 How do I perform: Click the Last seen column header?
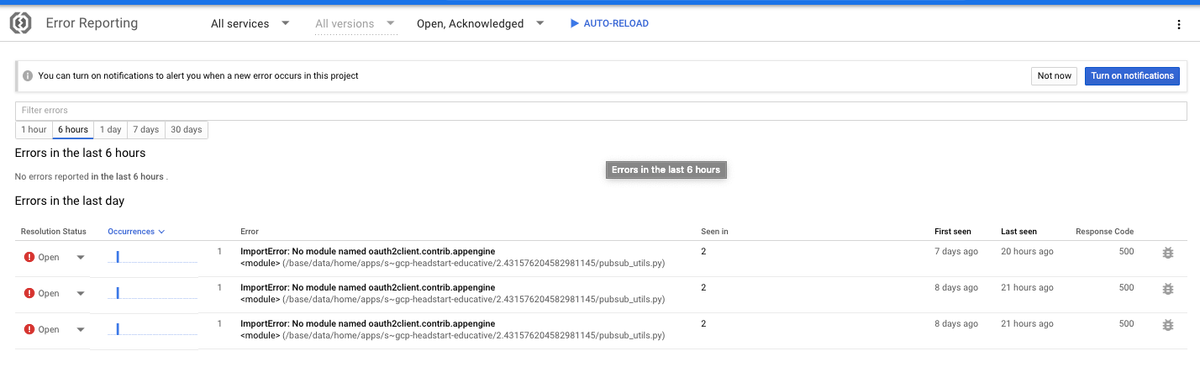(1019, 232)
